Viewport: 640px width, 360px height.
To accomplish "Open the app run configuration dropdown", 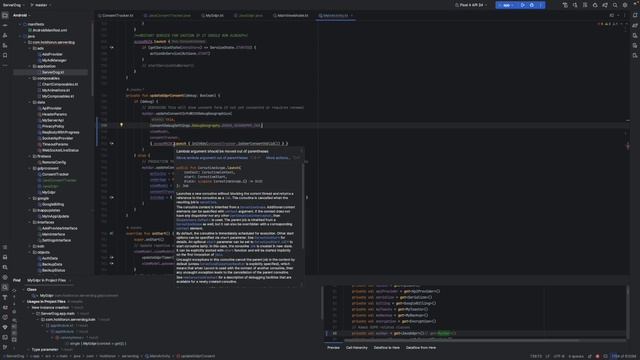I will pos(507,5).
